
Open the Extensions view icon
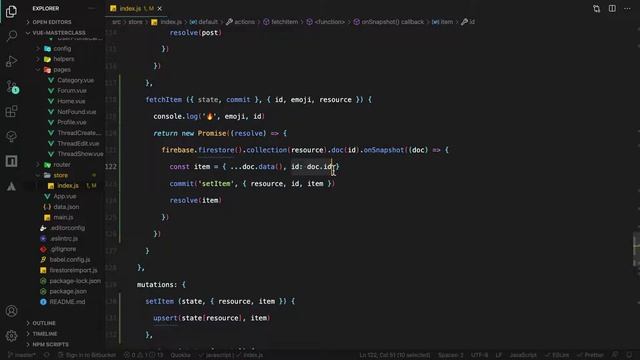pyautogui.click(x=11, y=111)
